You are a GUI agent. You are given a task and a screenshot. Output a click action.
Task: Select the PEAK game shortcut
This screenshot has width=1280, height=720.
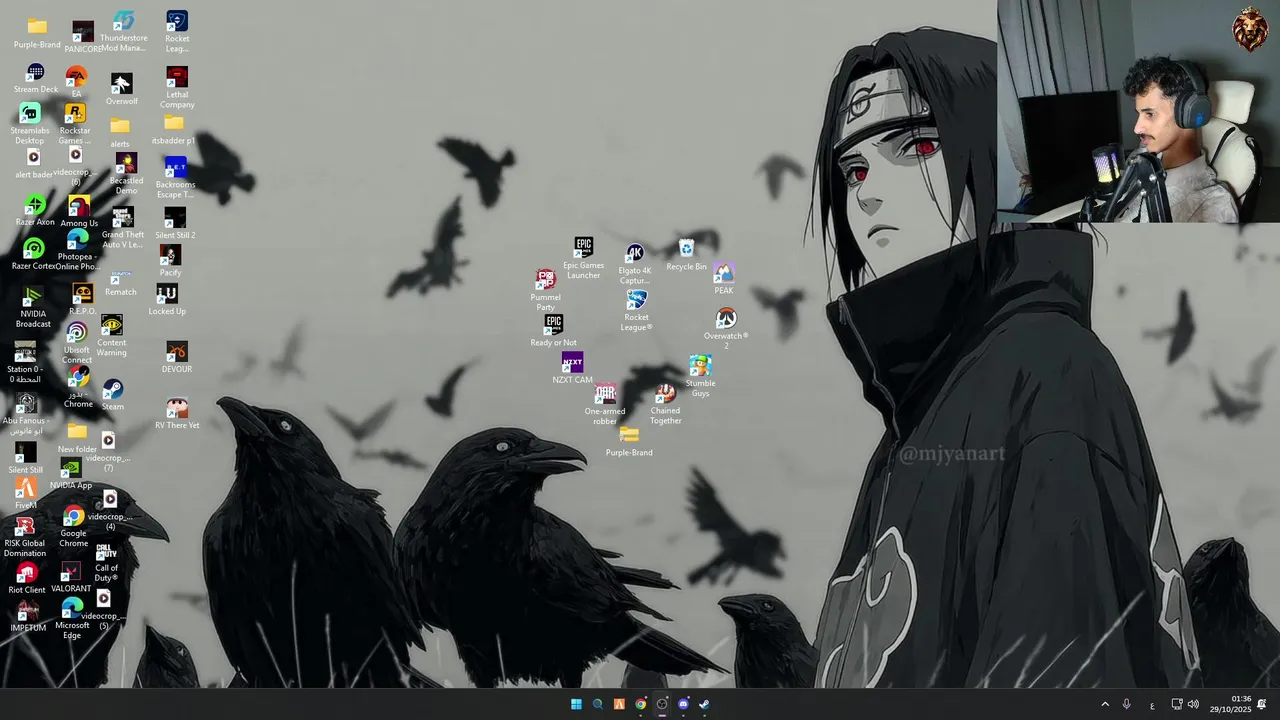click(724, 279)
